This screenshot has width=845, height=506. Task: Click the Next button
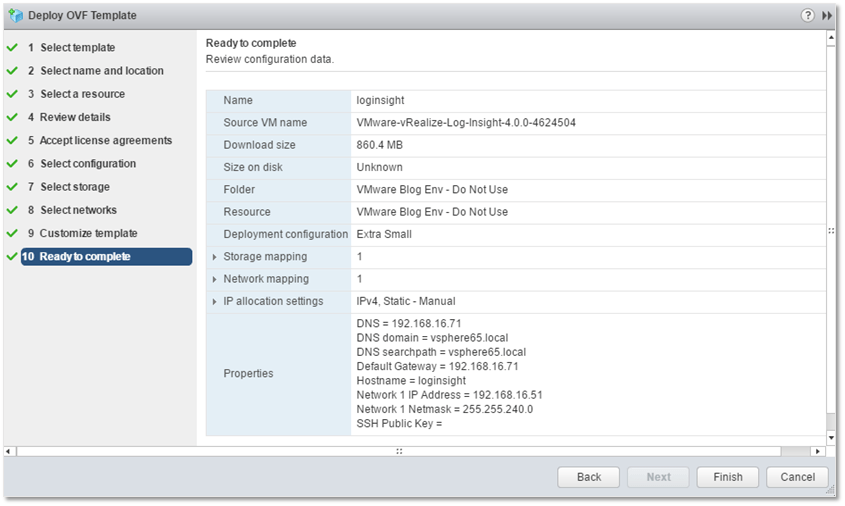tap(658, 477)
